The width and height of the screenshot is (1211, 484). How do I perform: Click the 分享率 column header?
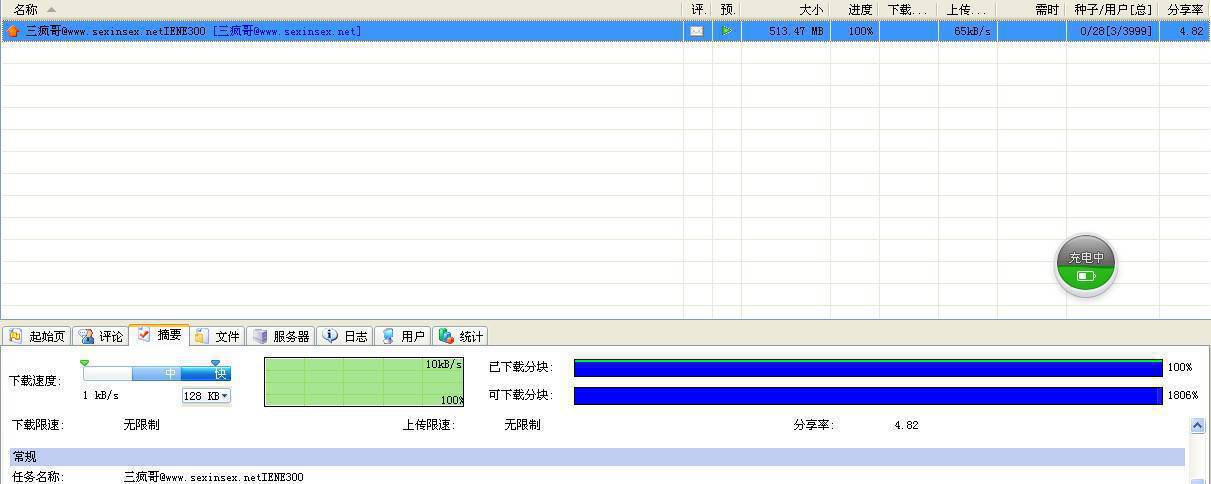(1185, 9)
